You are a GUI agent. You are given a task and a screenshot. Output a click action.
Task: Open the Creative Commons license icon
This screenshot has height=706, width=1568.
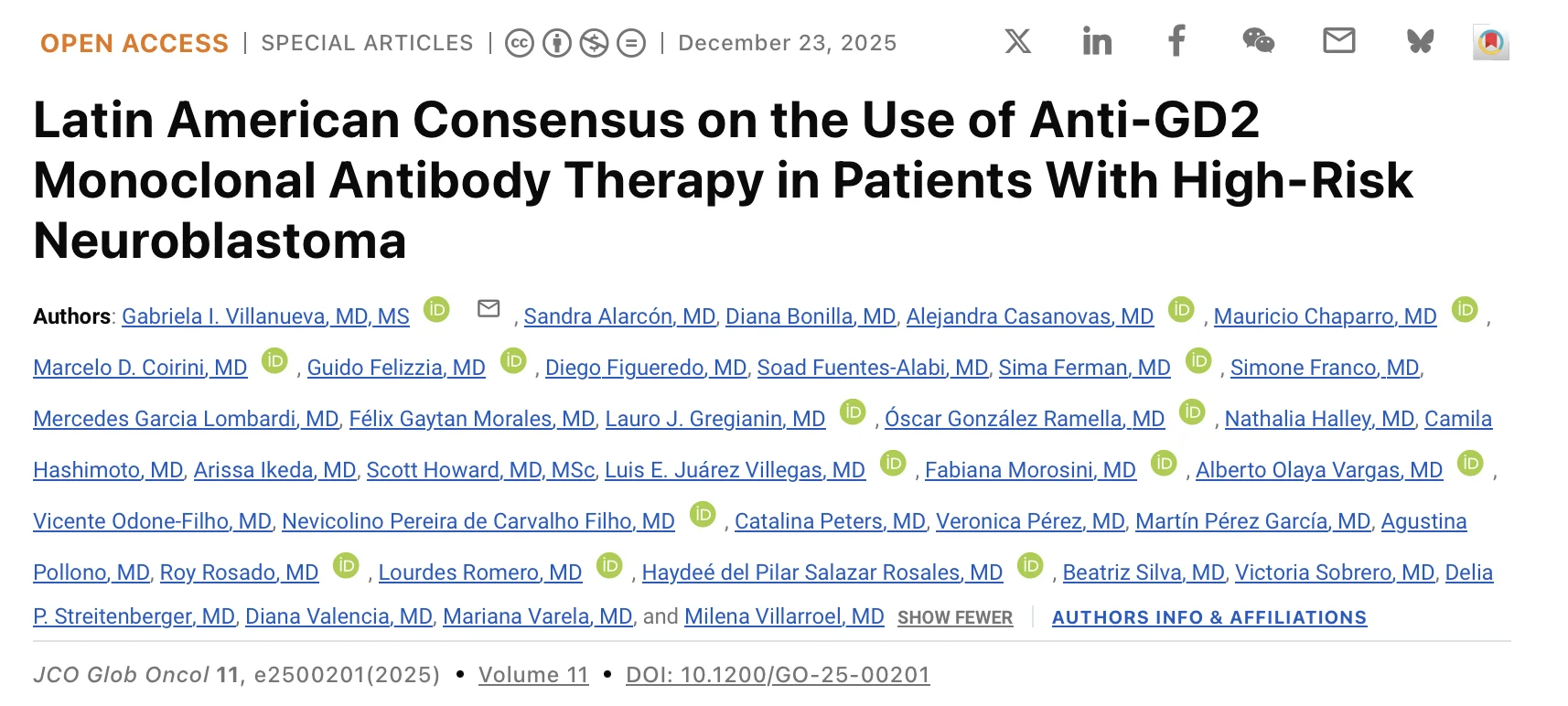[521, 42]
